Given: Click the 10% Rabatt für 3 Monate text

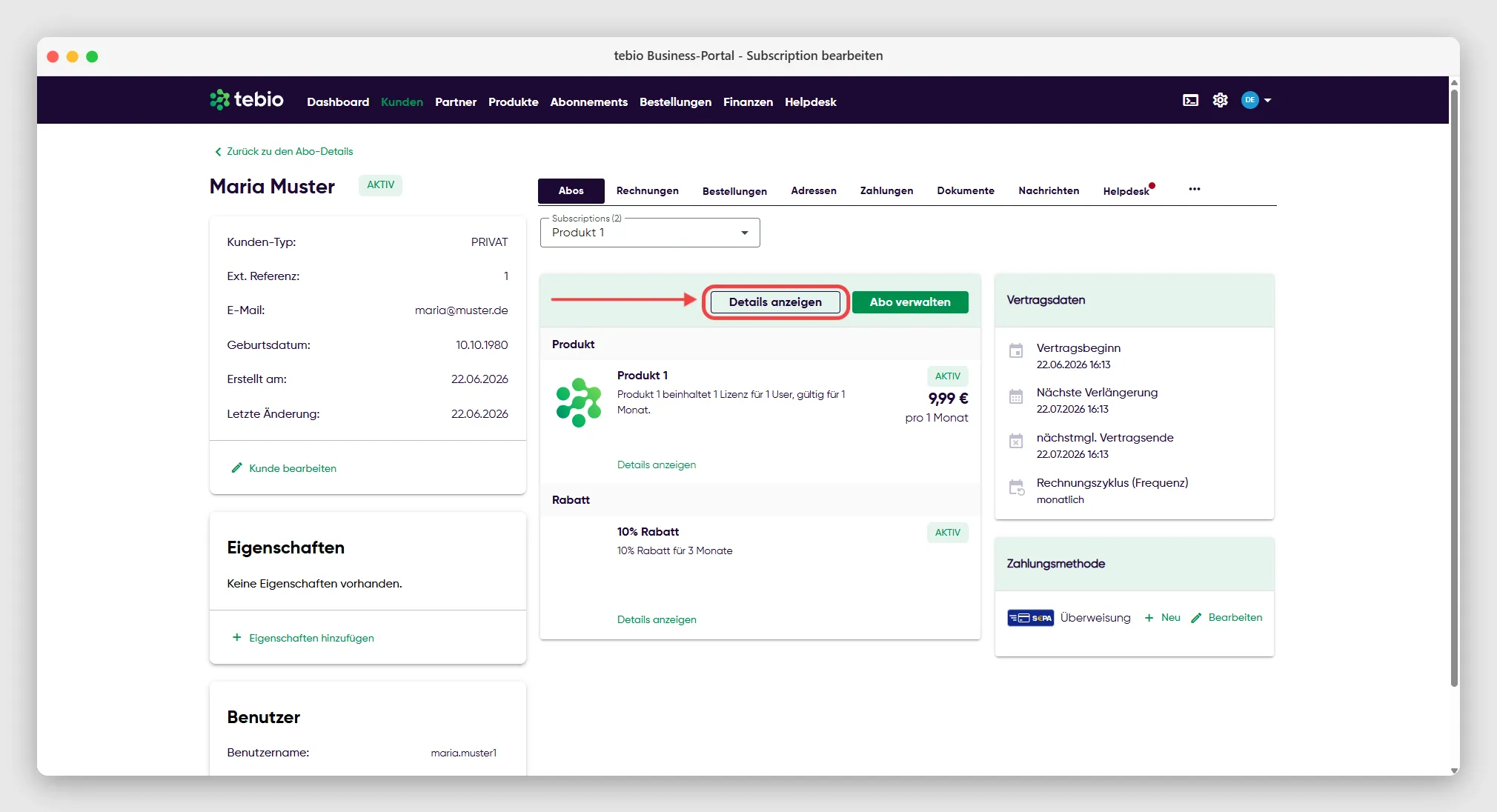Looking at the screenshot, I should [x=674, y=551].
